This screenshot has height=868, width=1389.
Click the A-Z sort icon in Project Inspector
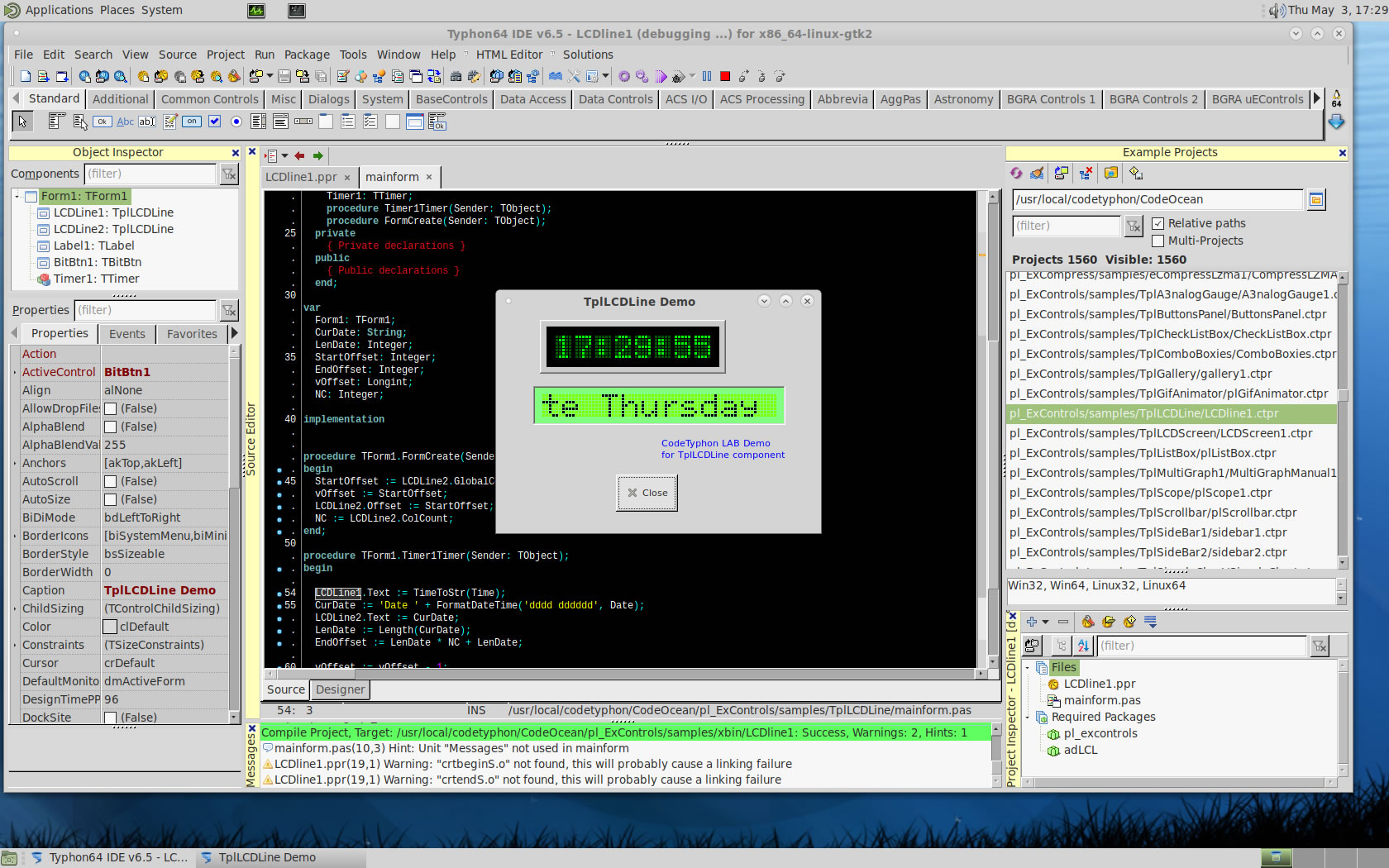click(1084, 646)
